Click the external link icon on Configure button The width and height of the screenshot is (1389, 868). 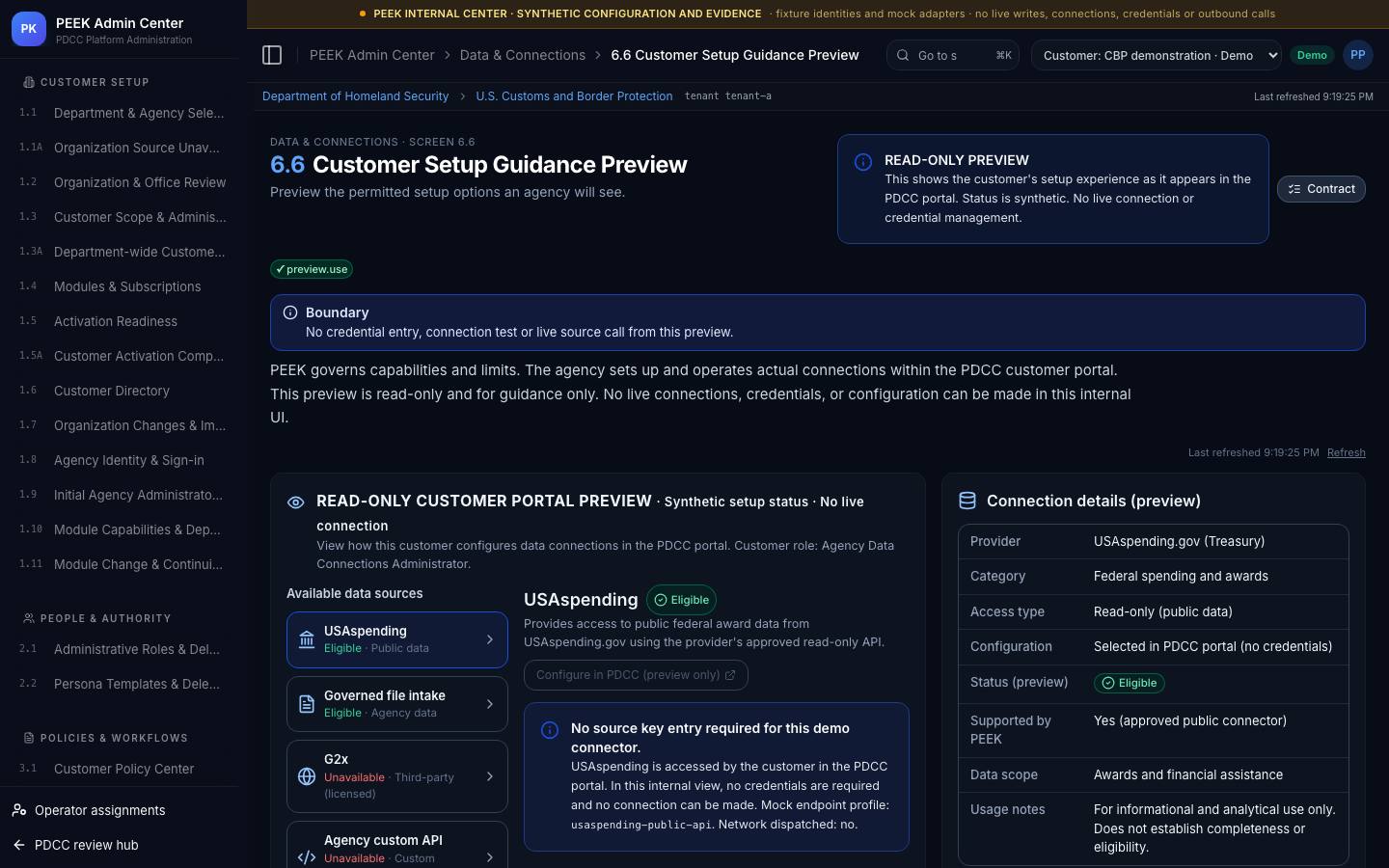click(730, 675)
